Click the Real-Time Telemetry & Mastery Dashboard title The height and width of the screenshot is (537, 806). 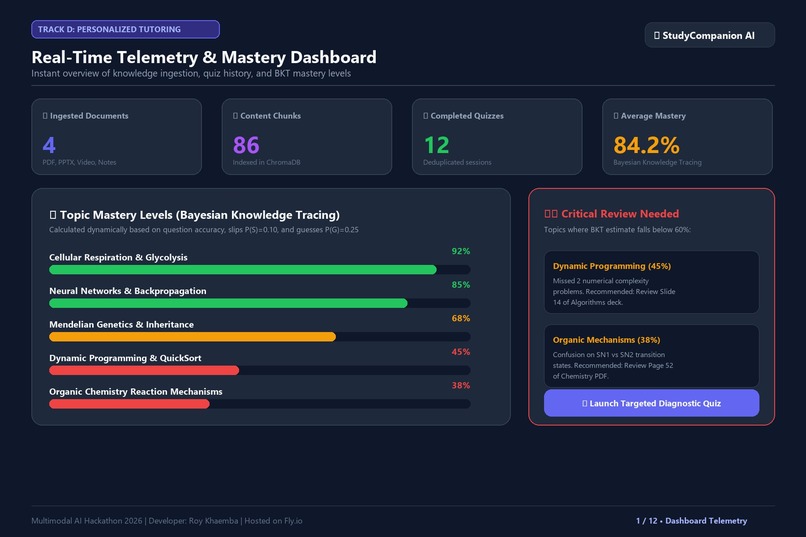204,57
